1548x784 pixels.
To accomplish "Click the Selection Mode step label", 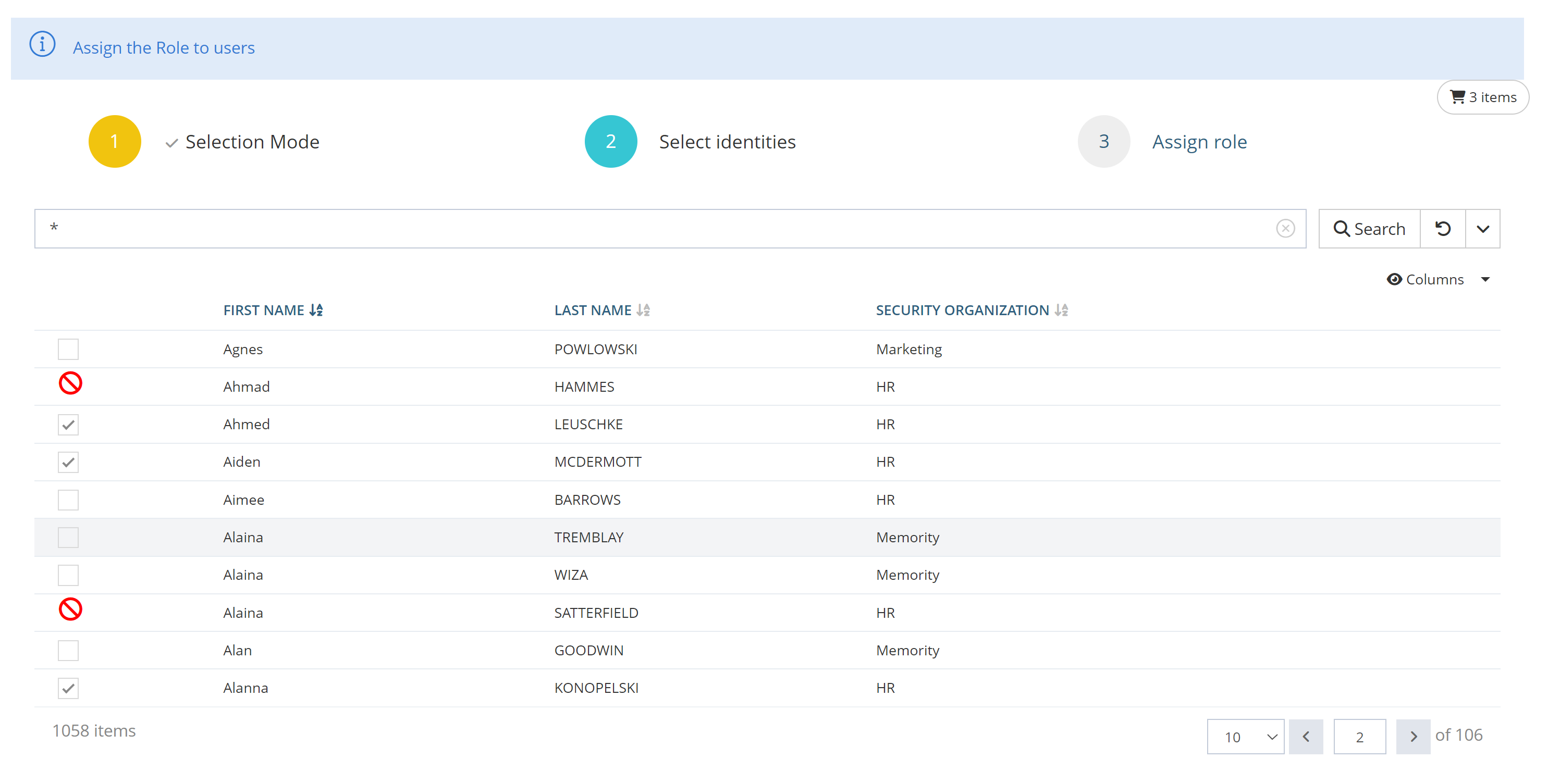I will click(252, 142).
